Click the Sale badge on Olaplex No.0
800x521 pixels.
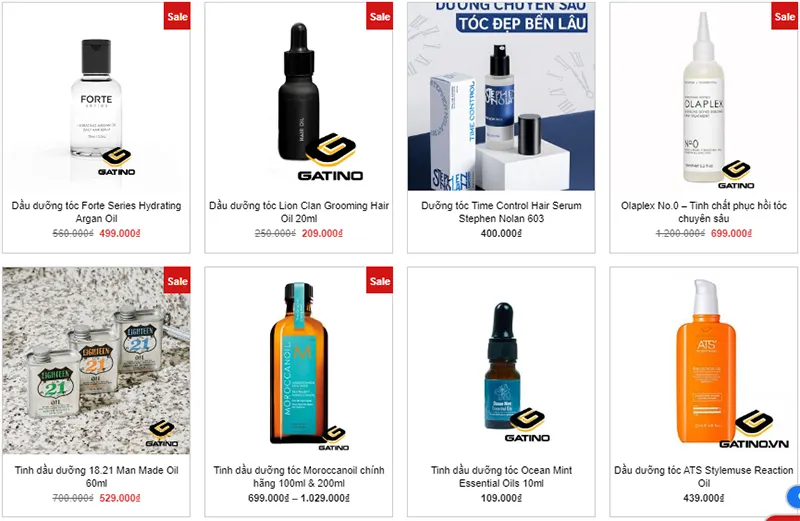[x=784, y=16]
